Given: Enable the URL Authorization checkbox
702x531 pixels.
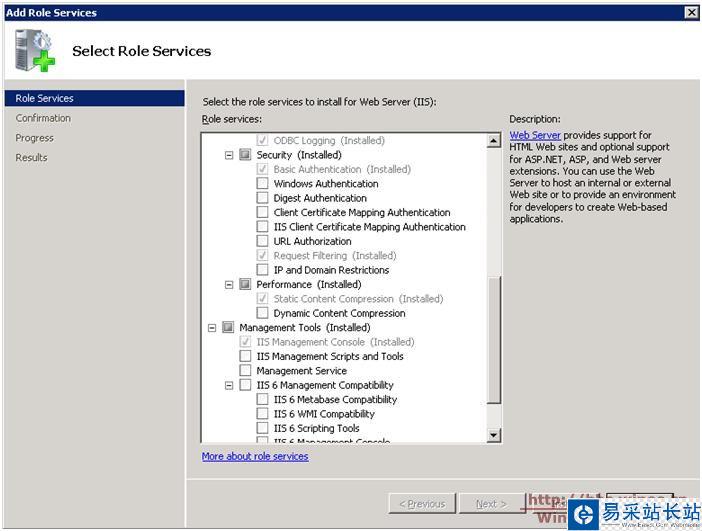Looking at the screenshot, I should coord(262,241).
